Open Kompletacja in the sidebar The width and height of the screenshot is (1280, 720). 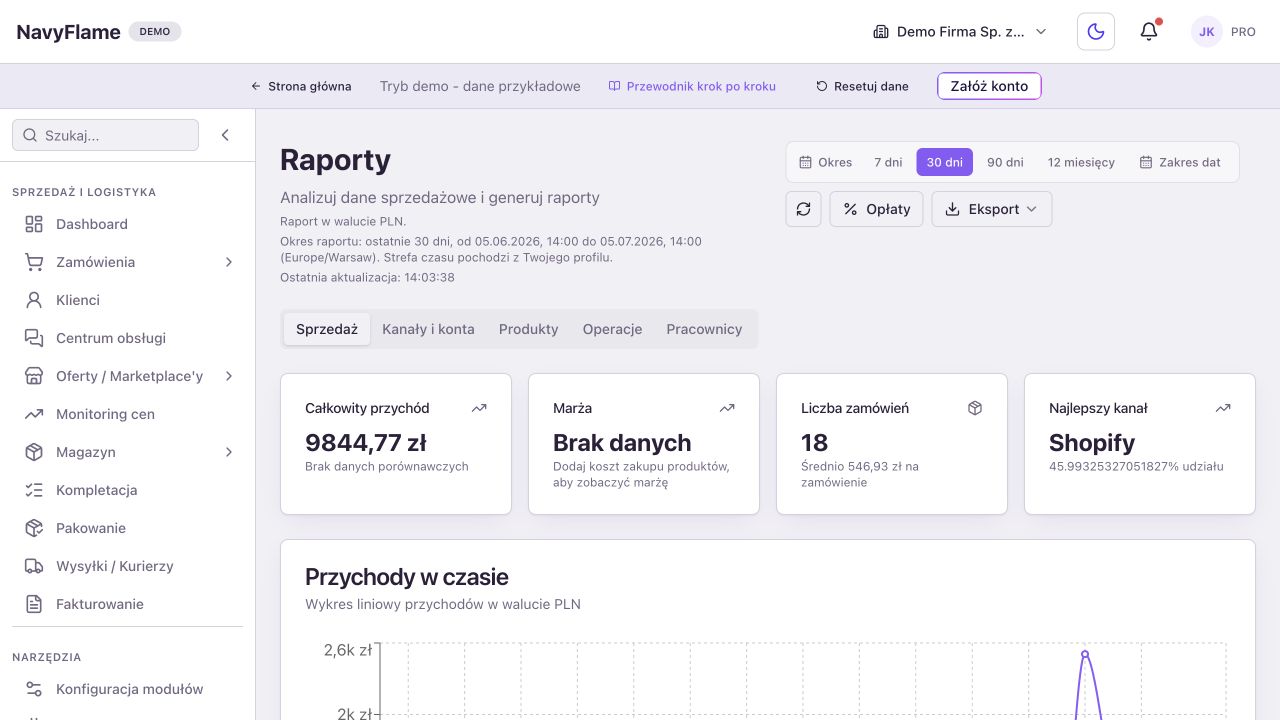128,490
